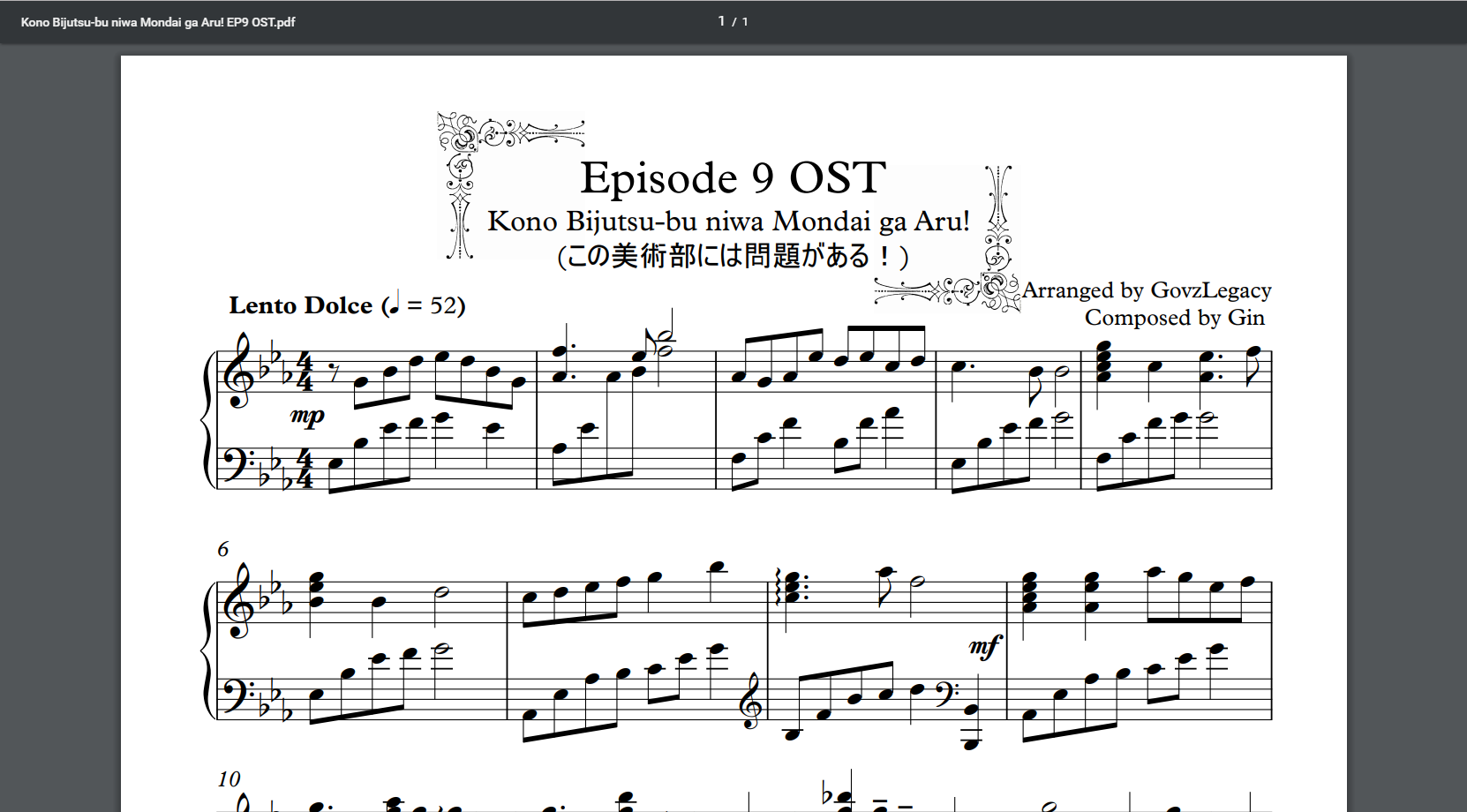Click the measure number 6 label
The image size is (1467, 812).
223,549
